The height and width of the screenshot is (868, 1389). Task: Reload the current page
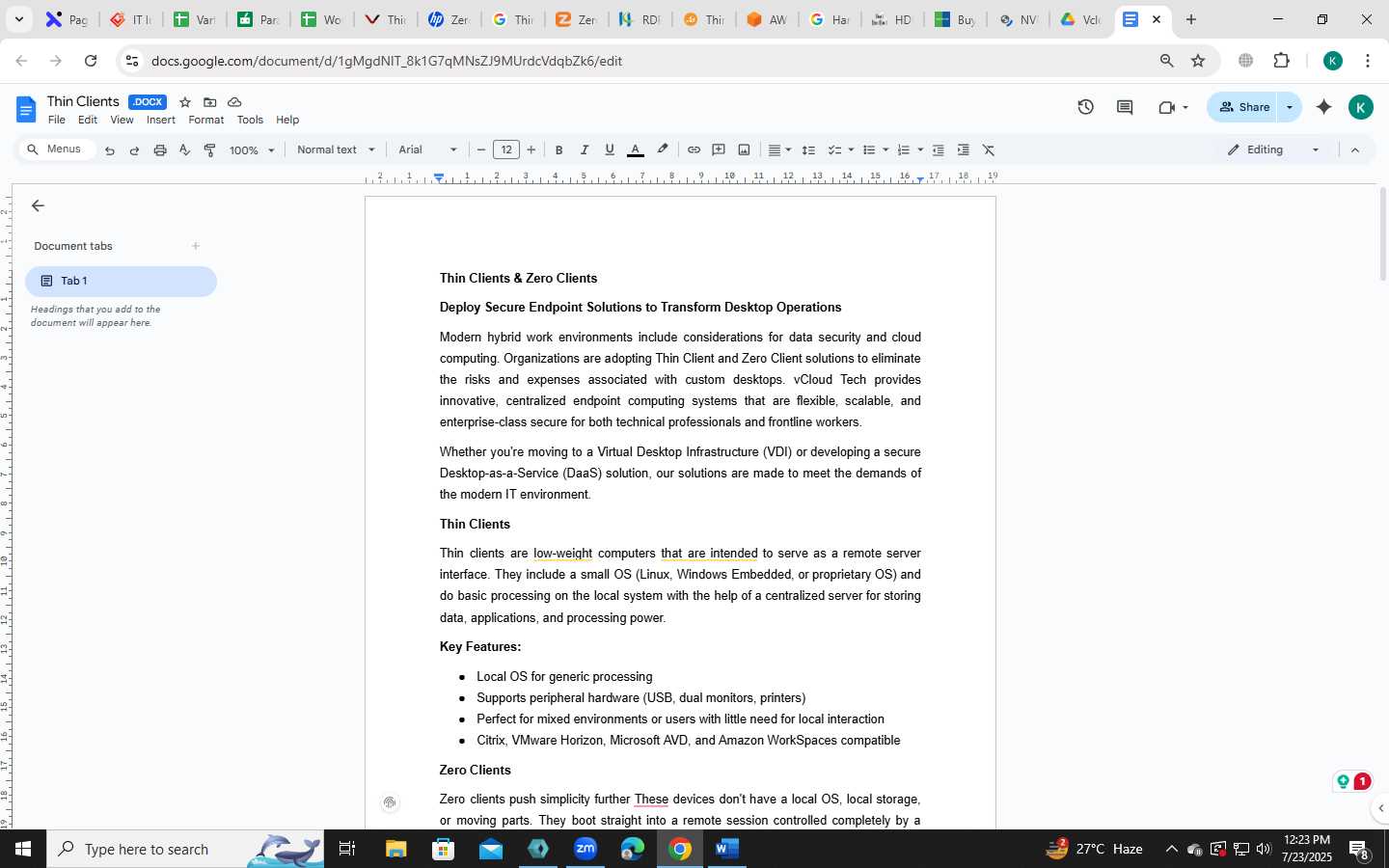[x=91, y=61]
